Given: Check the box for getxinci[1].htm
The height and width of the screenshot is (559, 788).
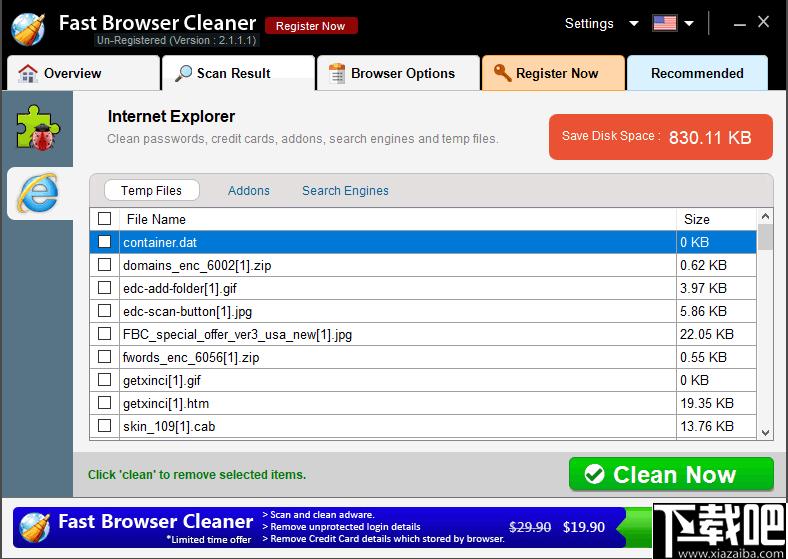Looking at the screenshot, I should click(x=105, y=403).
